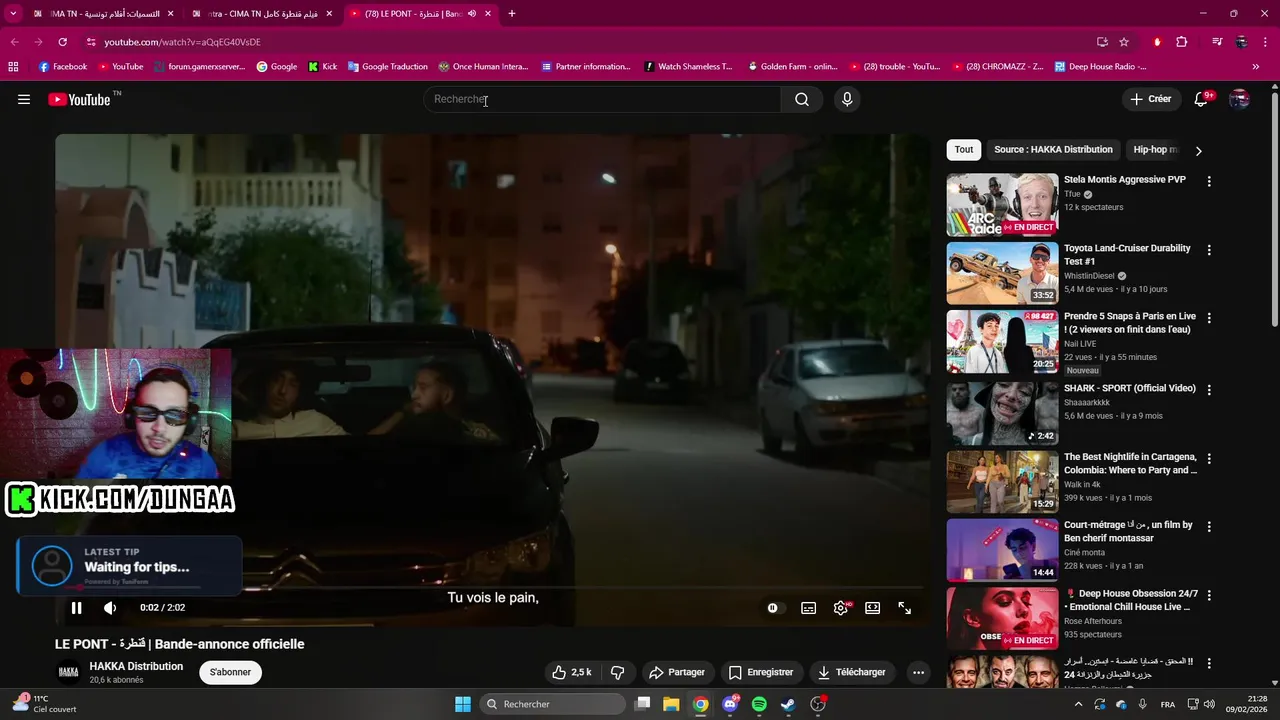Image resolution: width=1280 pixels, height=720 pixels.
Task: Select Source : HAKKA Distribution chip
Action: coord(1053,150)
